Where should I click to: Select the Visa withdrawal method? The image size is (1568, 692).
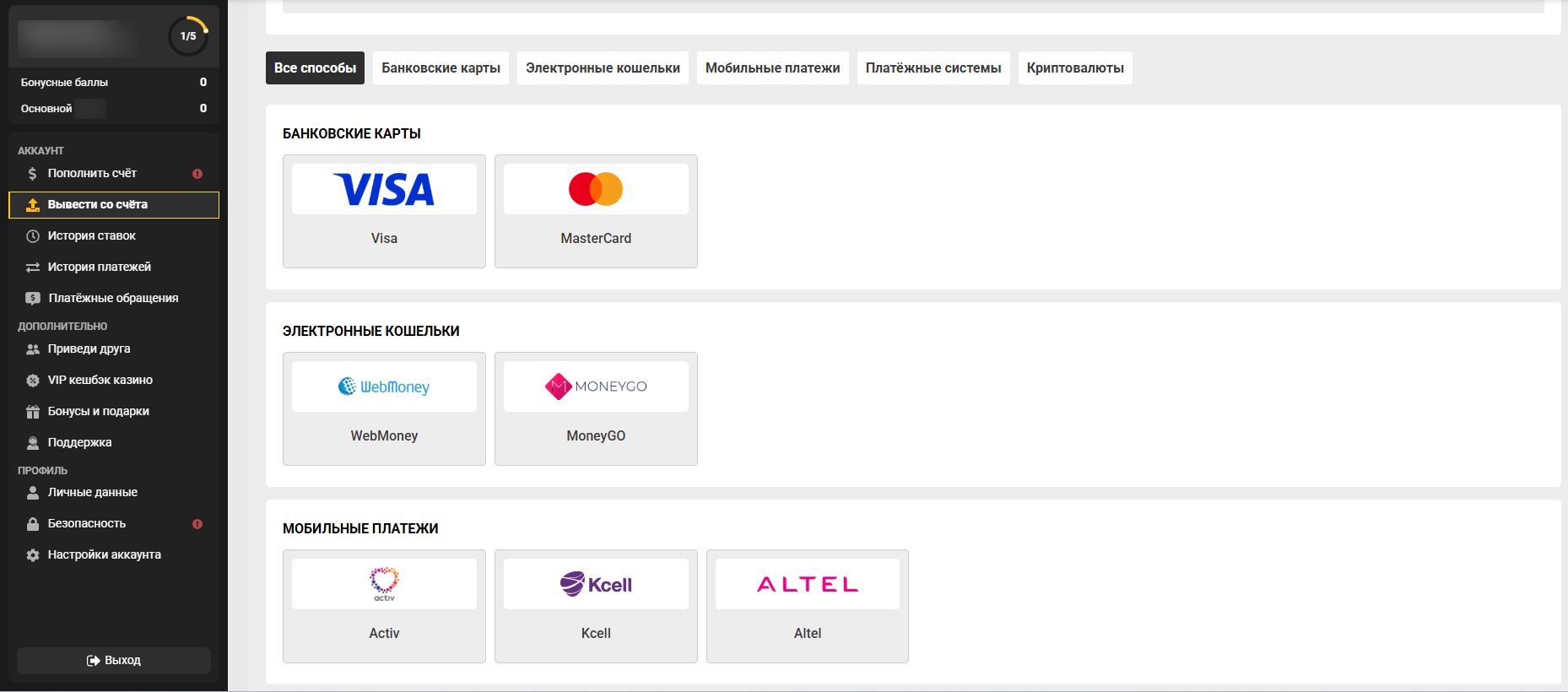[384, 211]
